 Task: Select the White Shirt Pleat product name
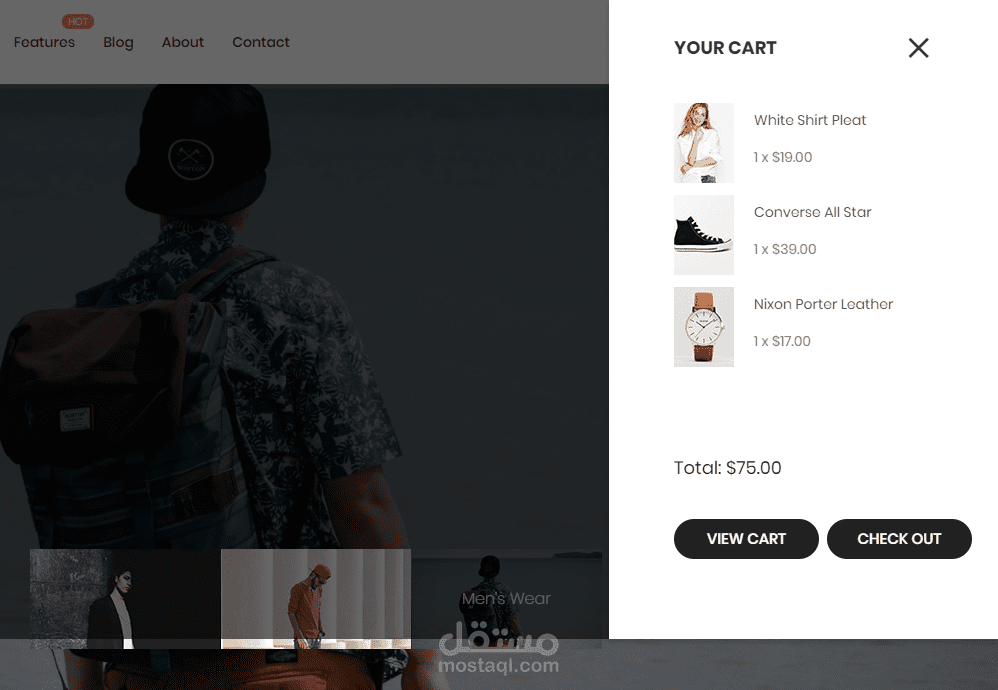810,120
